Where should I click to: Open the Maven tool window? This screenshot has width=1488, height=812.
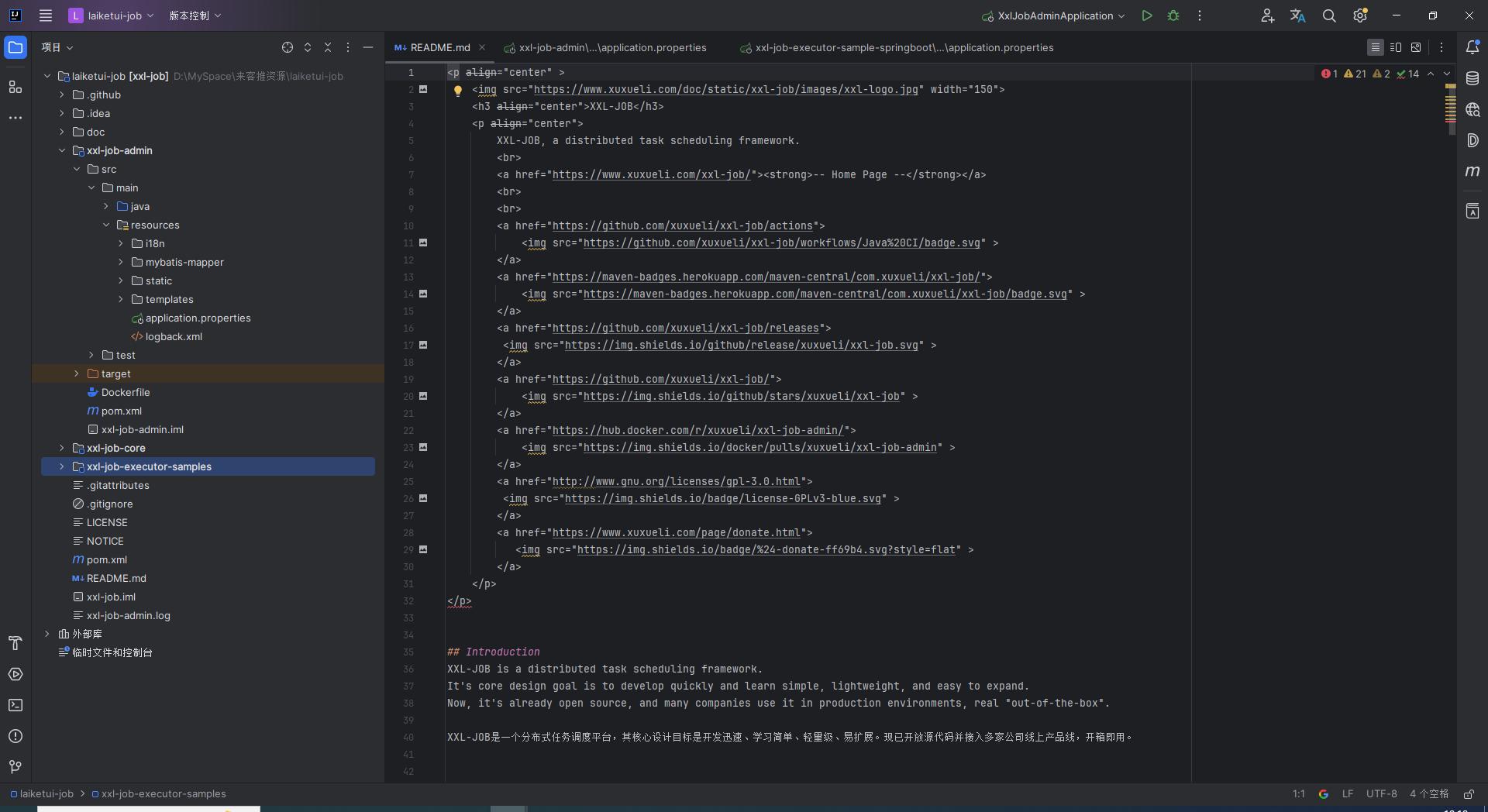point(1472,171)
